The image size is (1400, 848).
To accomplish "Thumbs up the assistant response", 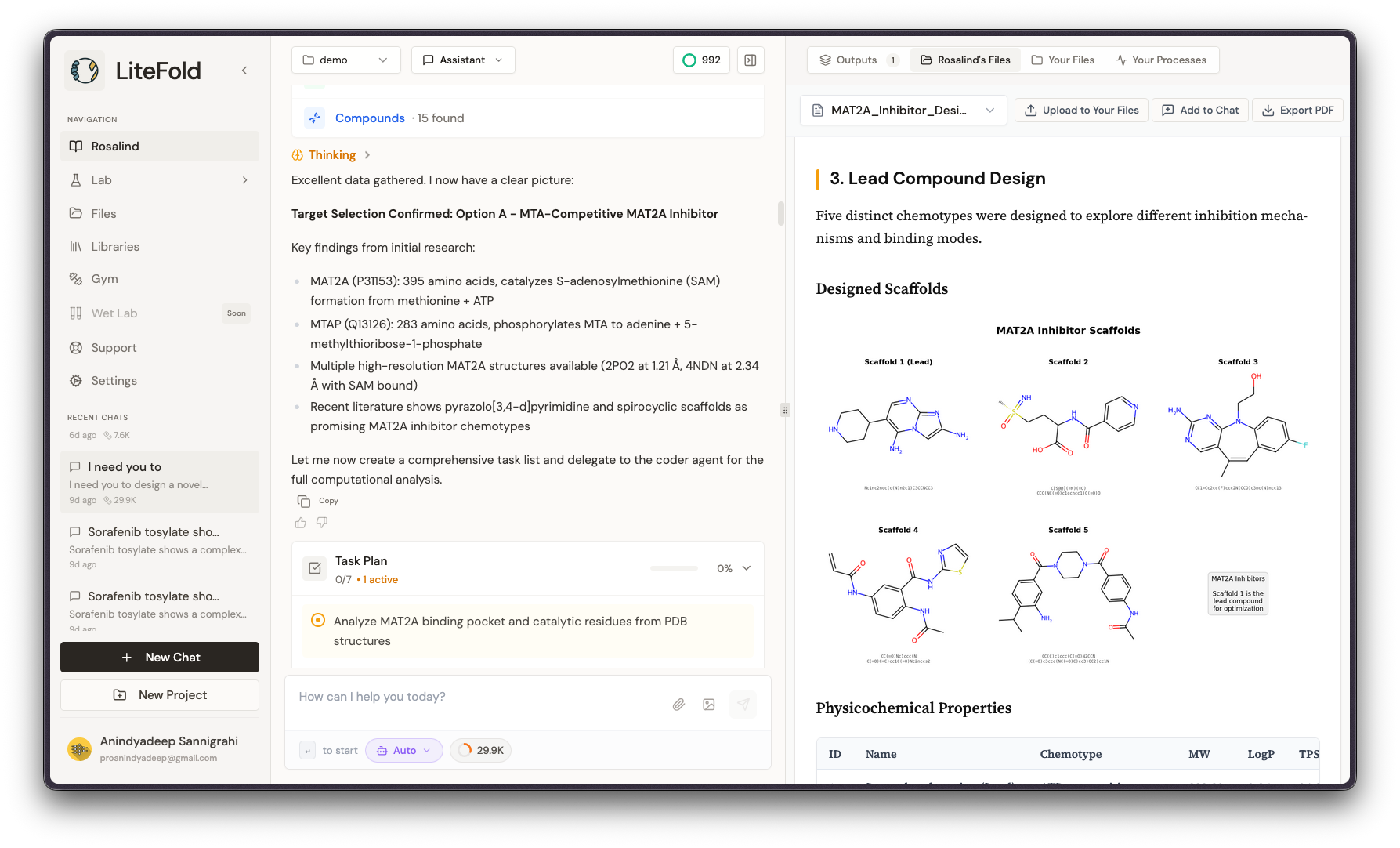I will pyautogui.click(x=300, y=522).
